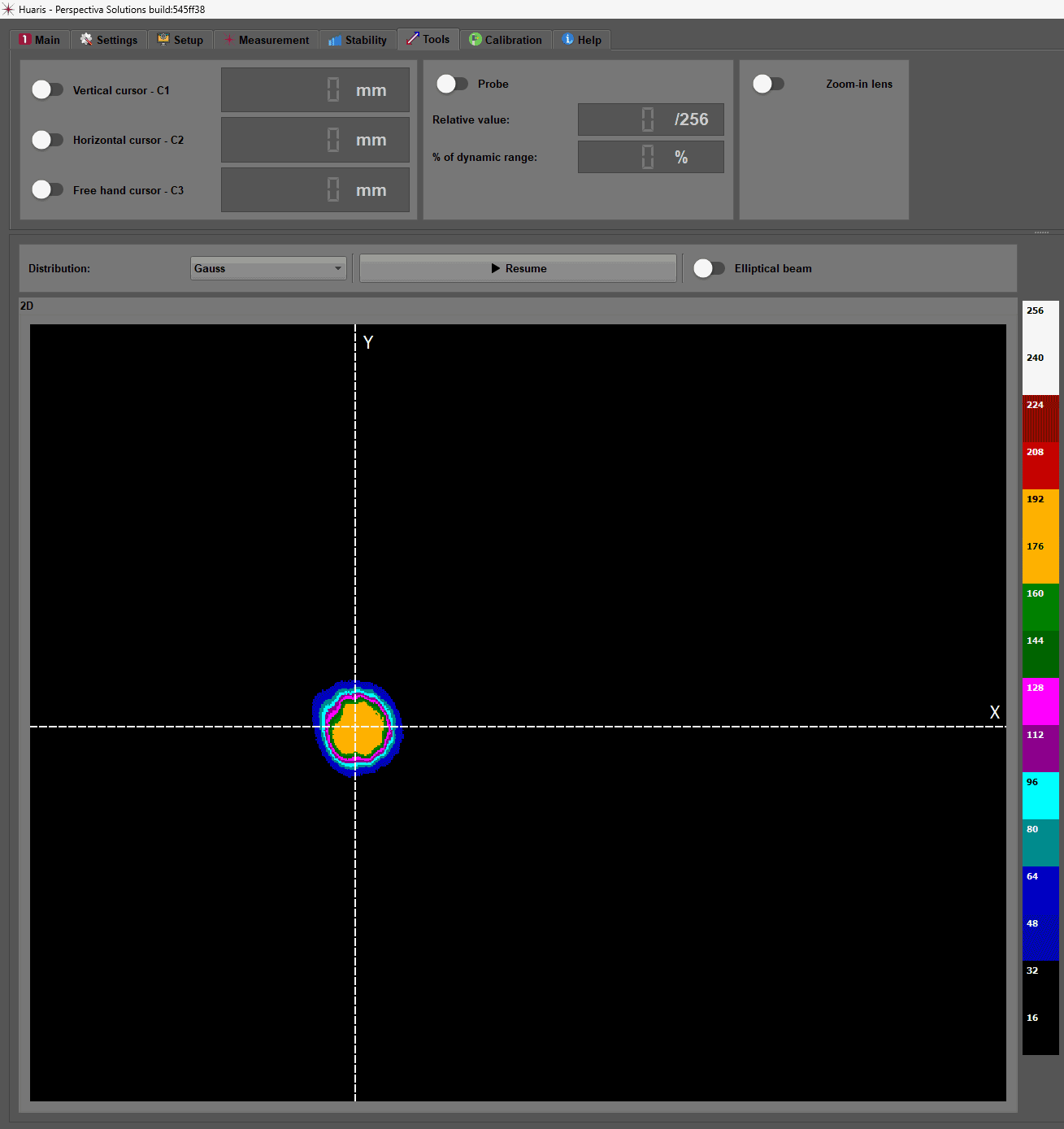Click the Stability tab chart icon

335,41
